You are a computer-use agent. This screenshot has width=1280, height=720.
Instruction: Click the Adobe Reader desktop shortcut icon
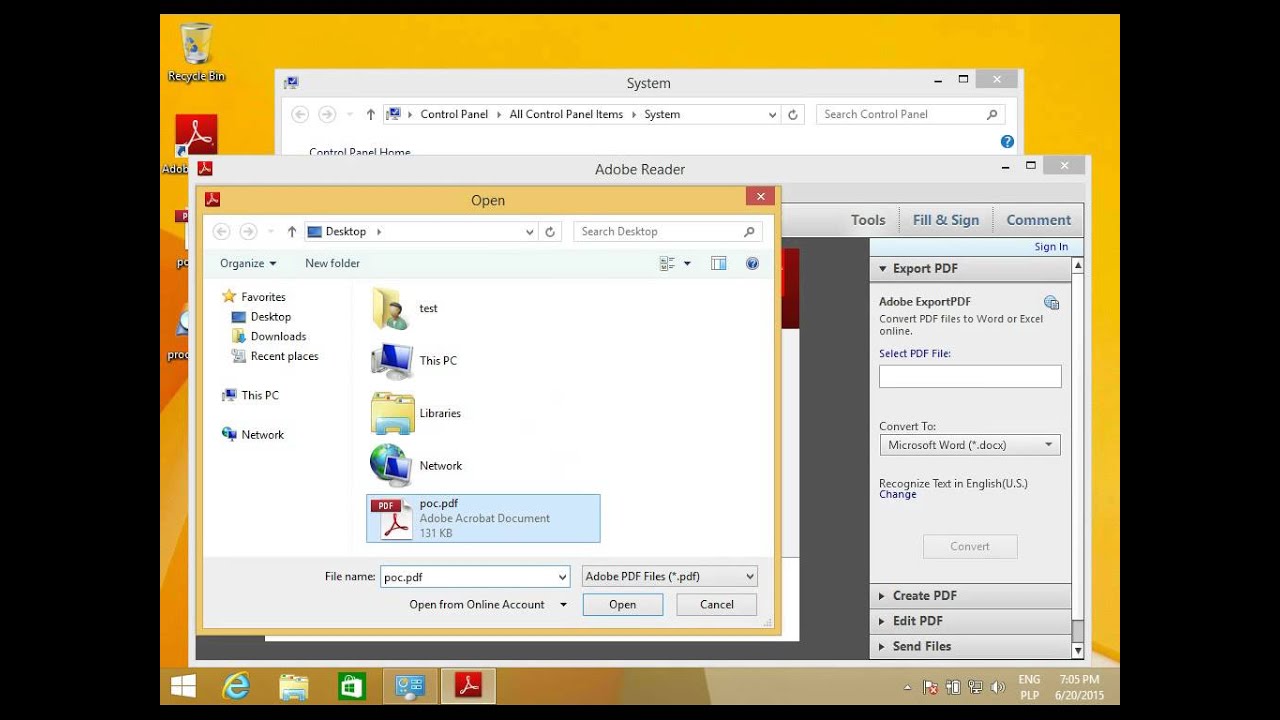pos(196,136)
